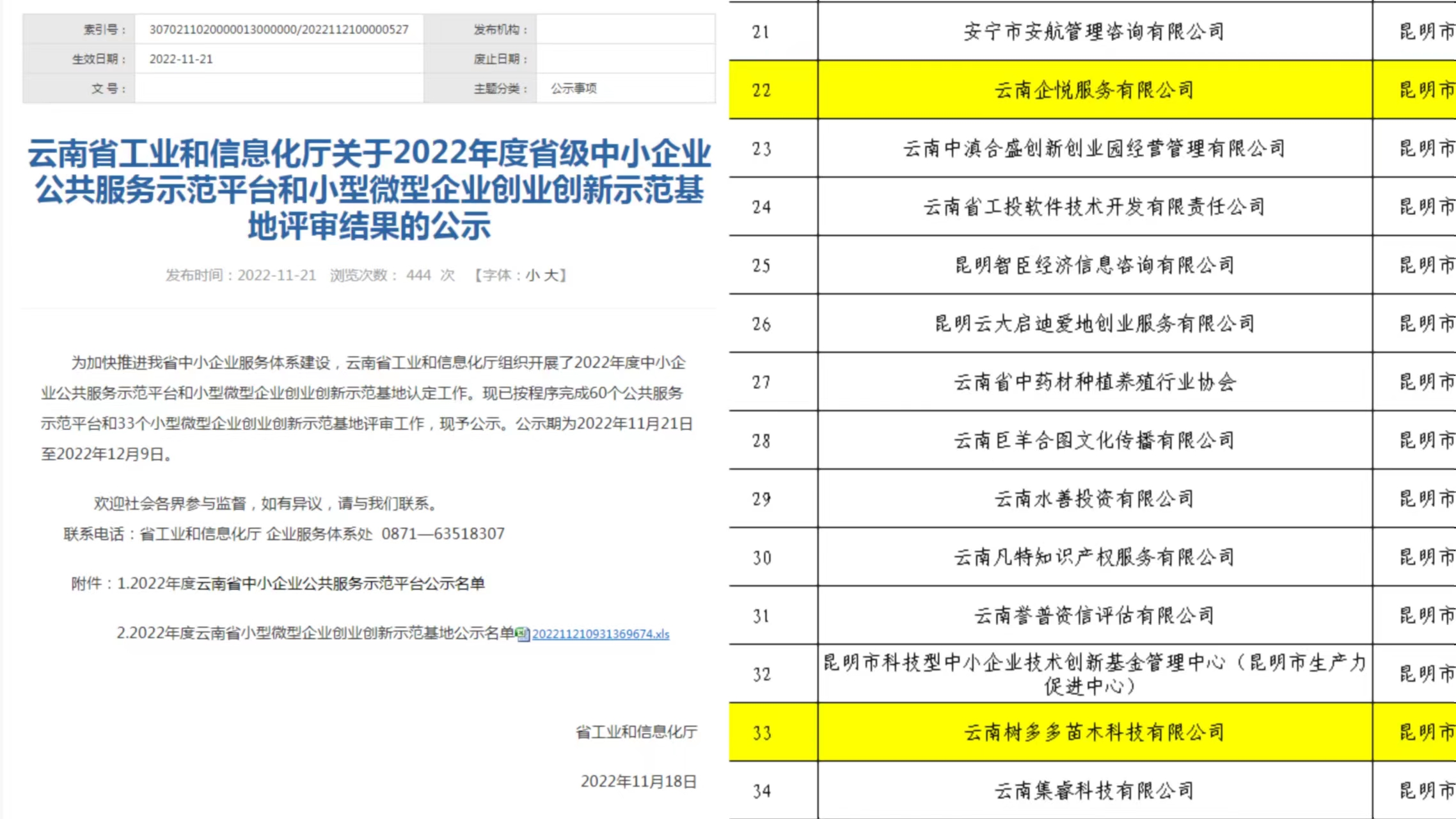Viewport: 1456px width, 819px height.
Task: Click the 主题分类 label cell
Action: (480, 88)
